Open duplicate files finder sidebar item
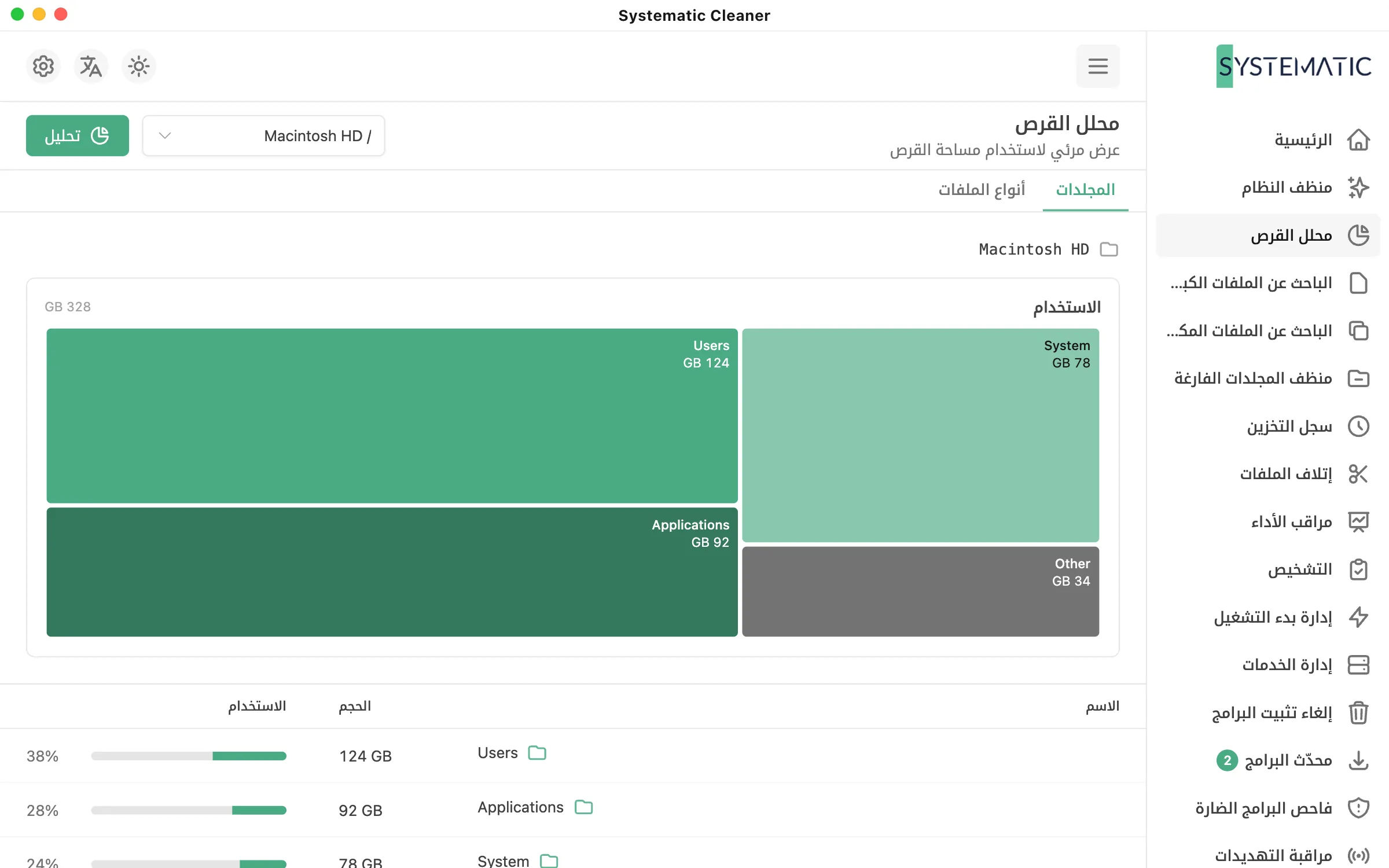This screenshot has width=1389, height=868. coord(1268,331)
